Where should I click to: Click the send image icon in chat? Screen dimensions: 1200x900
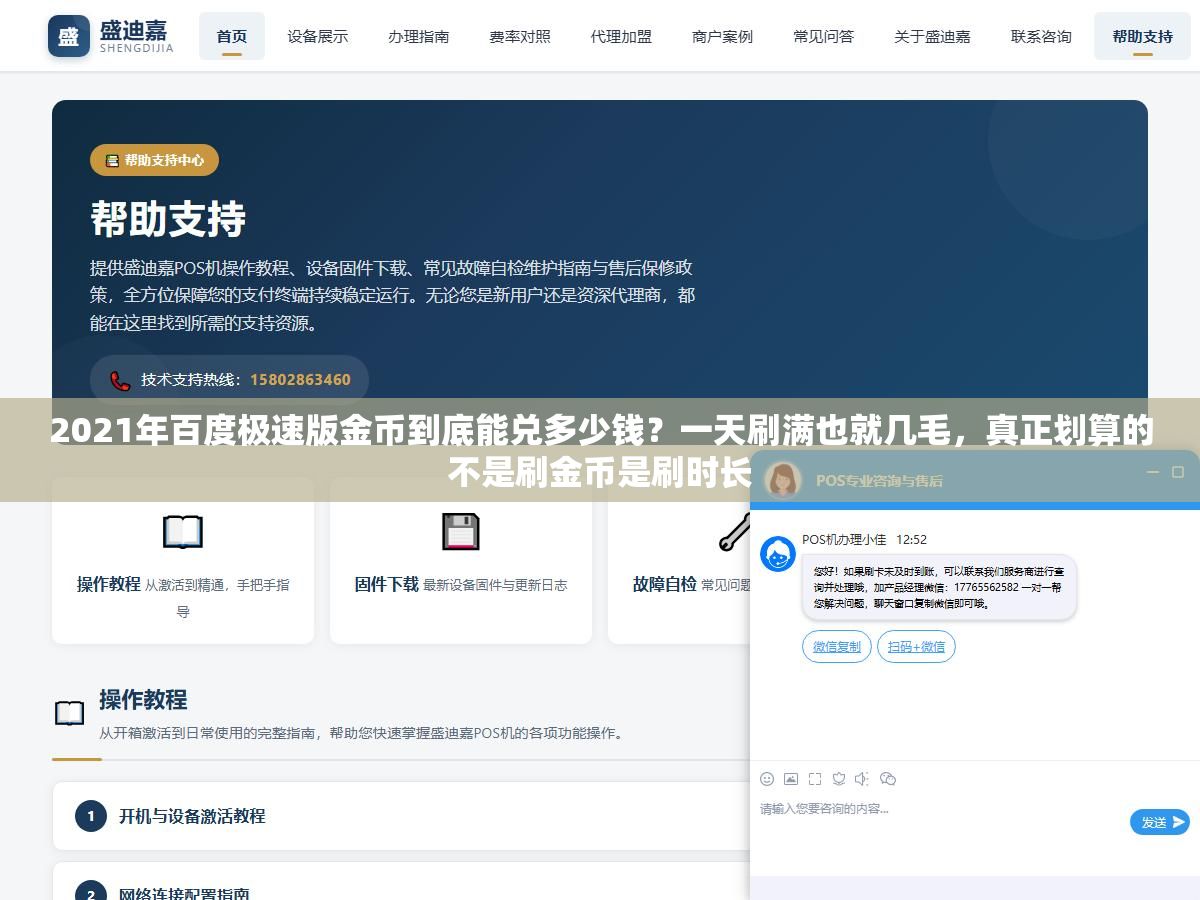(x=791, y=779)
